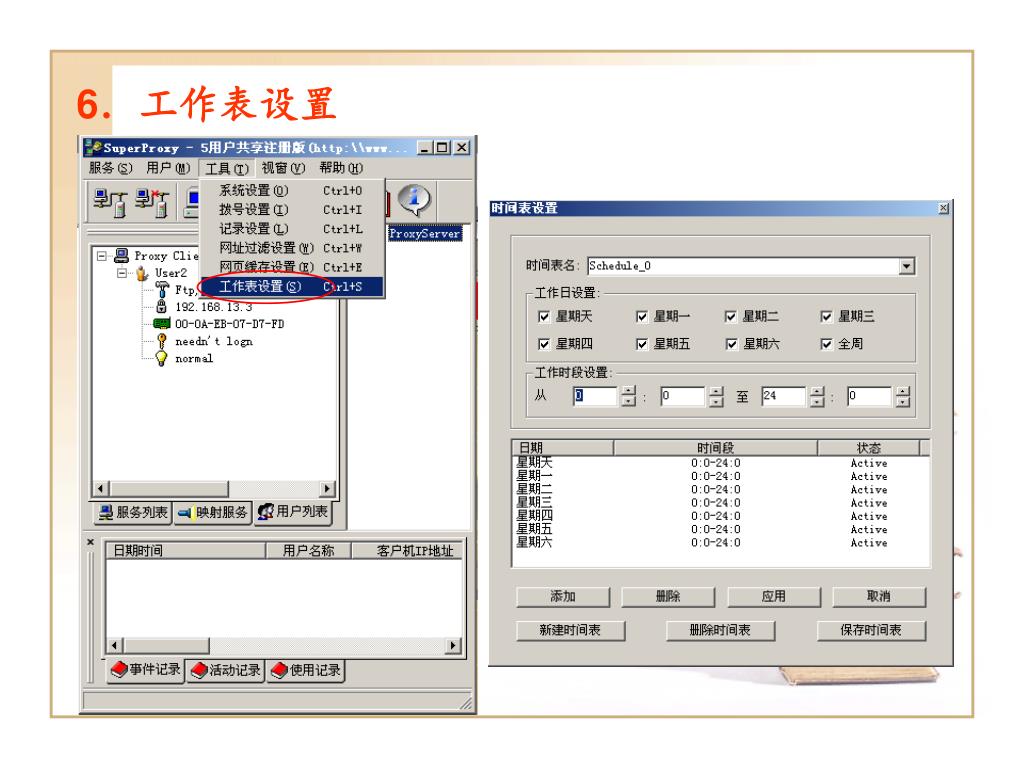
Task: Click the blue info bubble toolbar icon
Action: (x=415, y=200)
